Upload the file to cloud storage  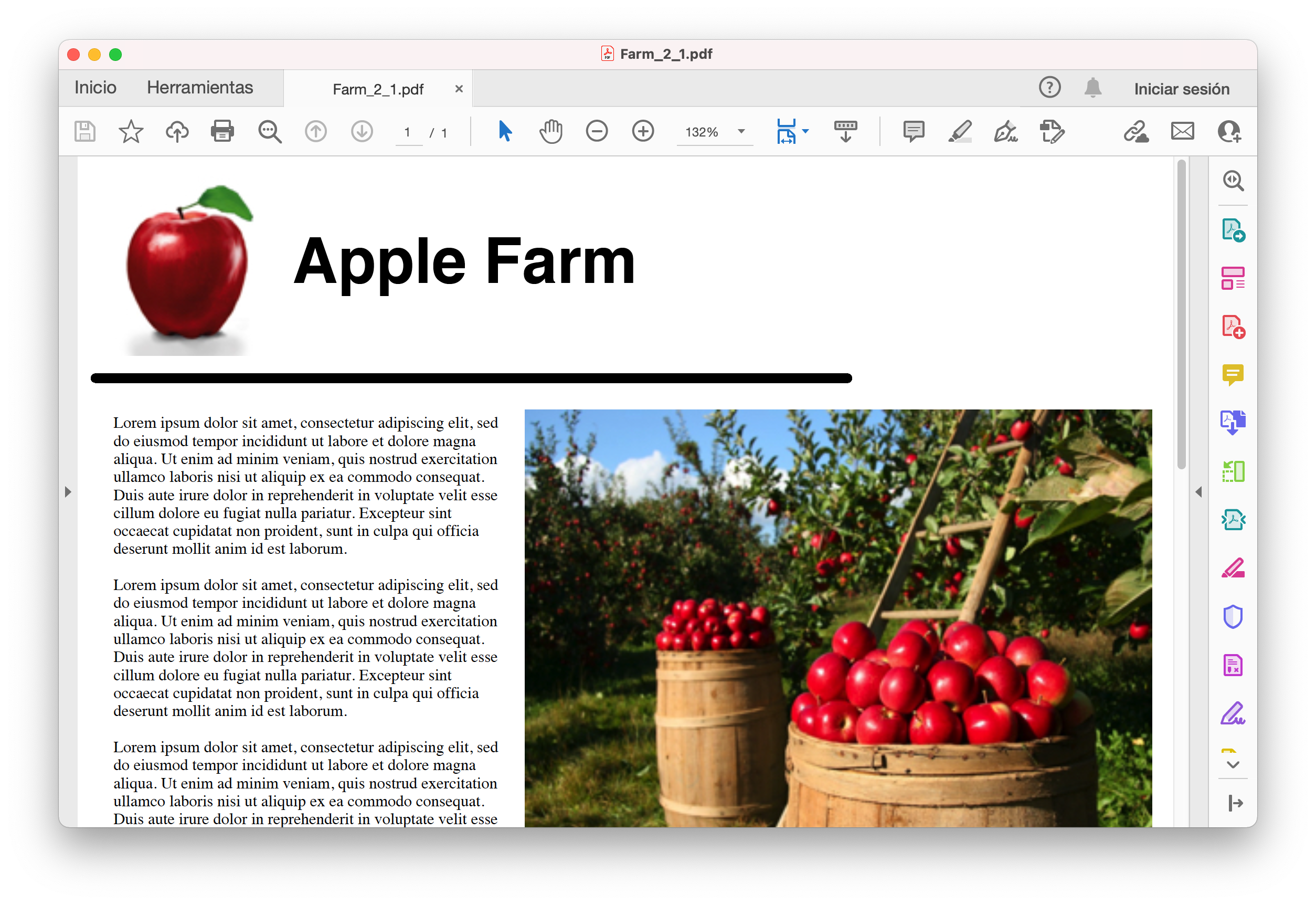coord(177,132)
